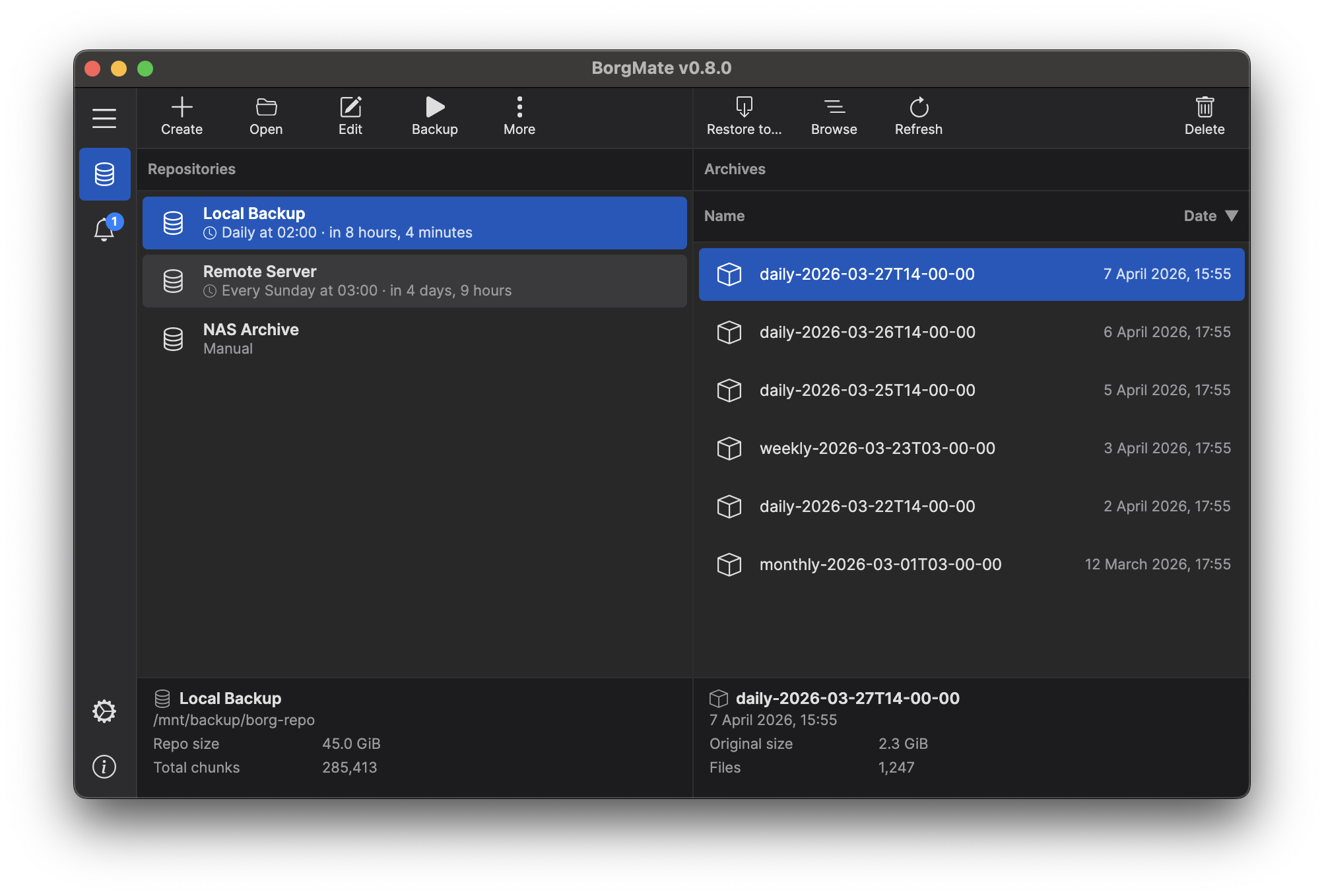
Task: Select archive weekly-2026-03-23T03-00-00
Action: (971, 449)
